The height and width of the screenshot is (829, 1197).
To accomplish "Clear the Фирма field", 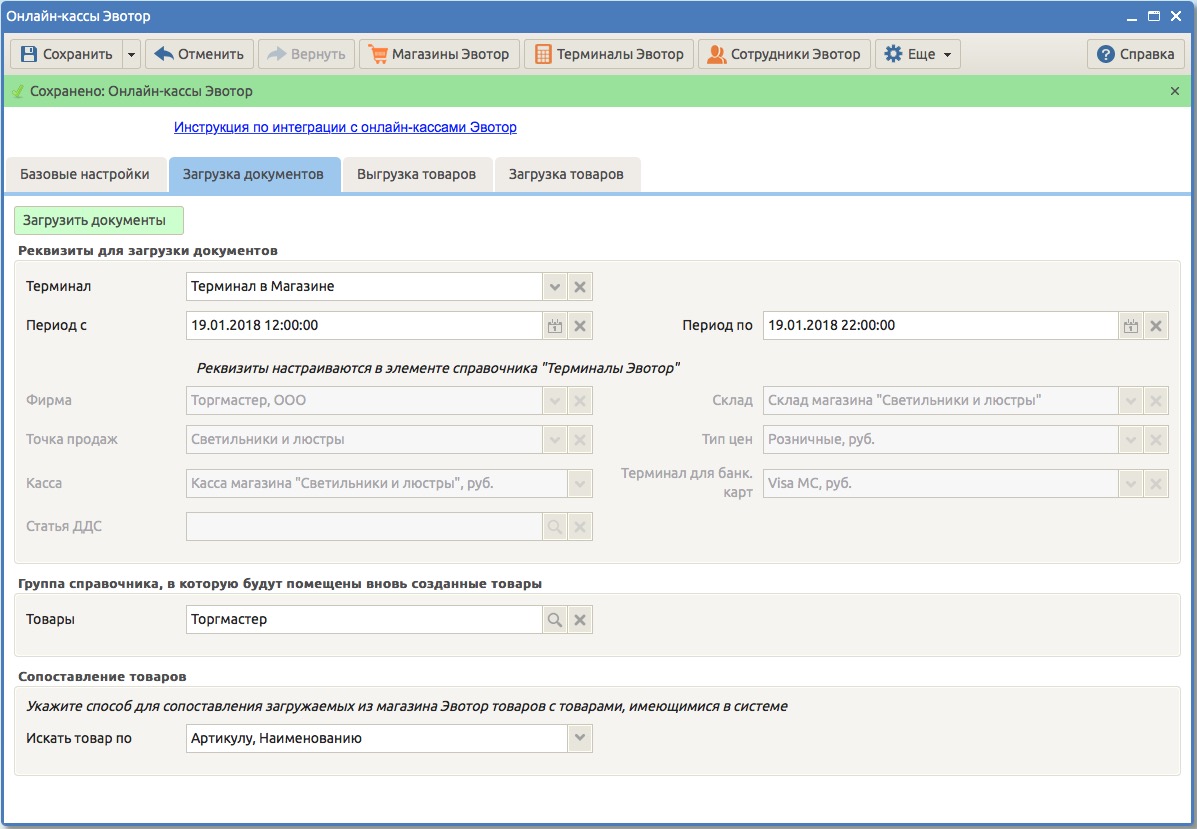I will (580, 401).
